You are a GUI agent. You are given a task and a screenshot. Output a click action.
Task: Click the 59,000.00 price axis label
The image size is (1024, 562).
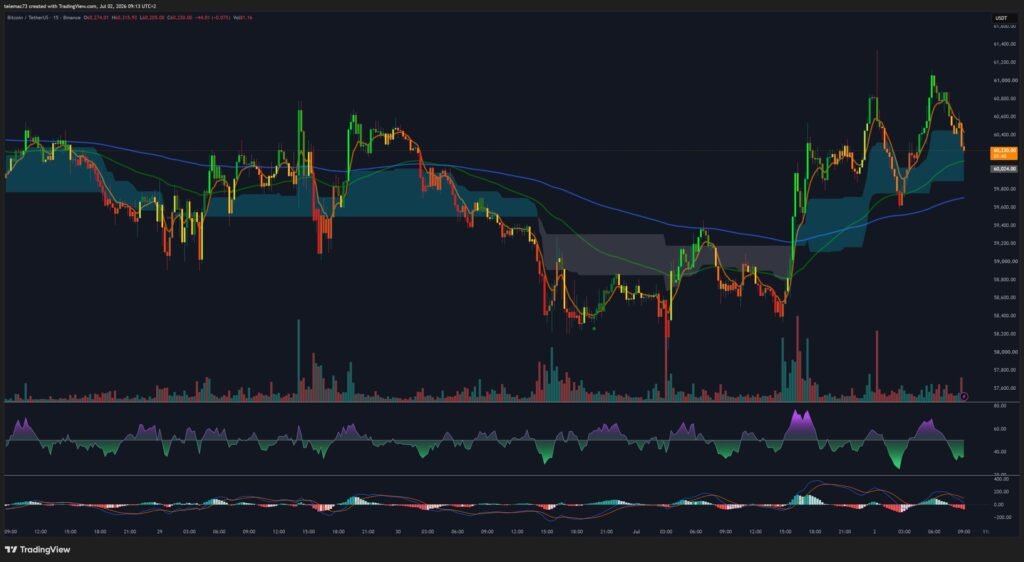click(1004, 261)
